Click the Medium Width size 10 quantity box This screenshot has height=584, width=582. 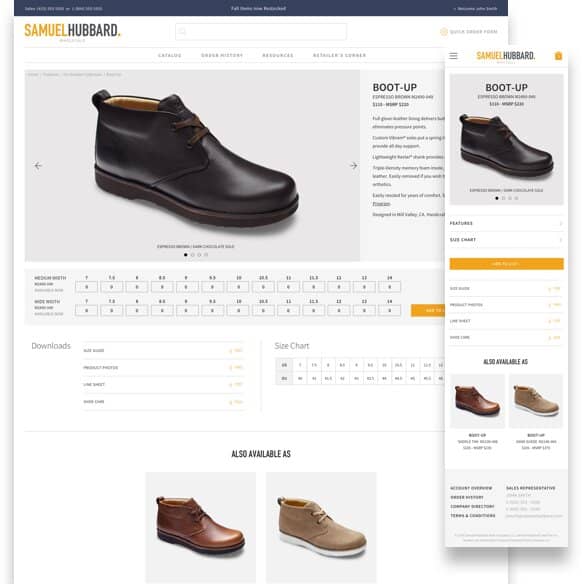238,287
